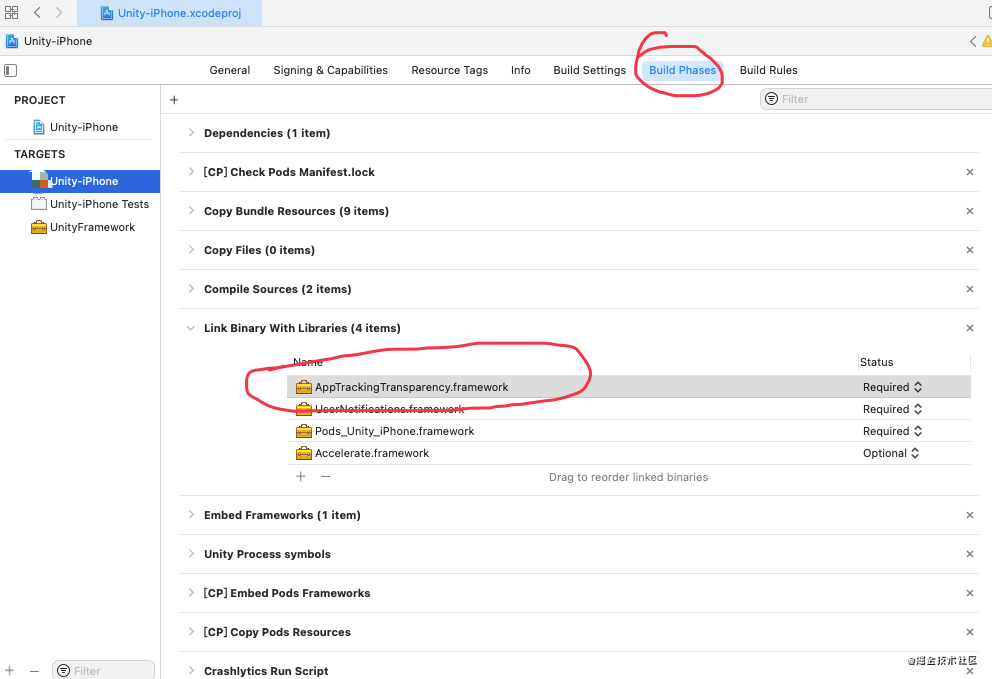Remove the [CP] Check Pods Manifest.lock phase

click(x=969, y=172)
